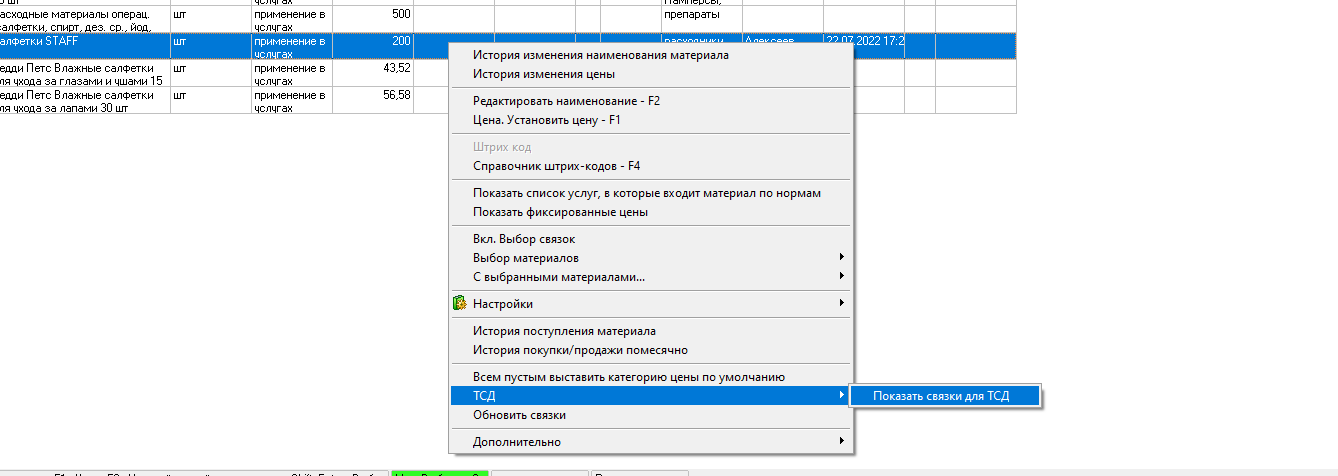The width and height of the screenshot is (1338, 476).
Task: Toggle Вкл. Выбор связок option
Action: [x=524, y=239]
